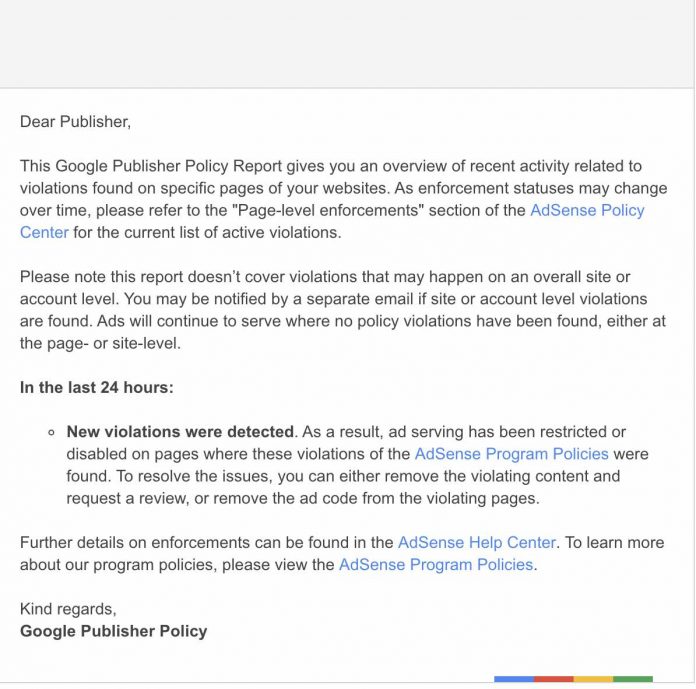Image resolution: width=696 pixels, height=689 pixels.
Task: Click the yellow segment of Google color bar
Action: tap(593, 679)
